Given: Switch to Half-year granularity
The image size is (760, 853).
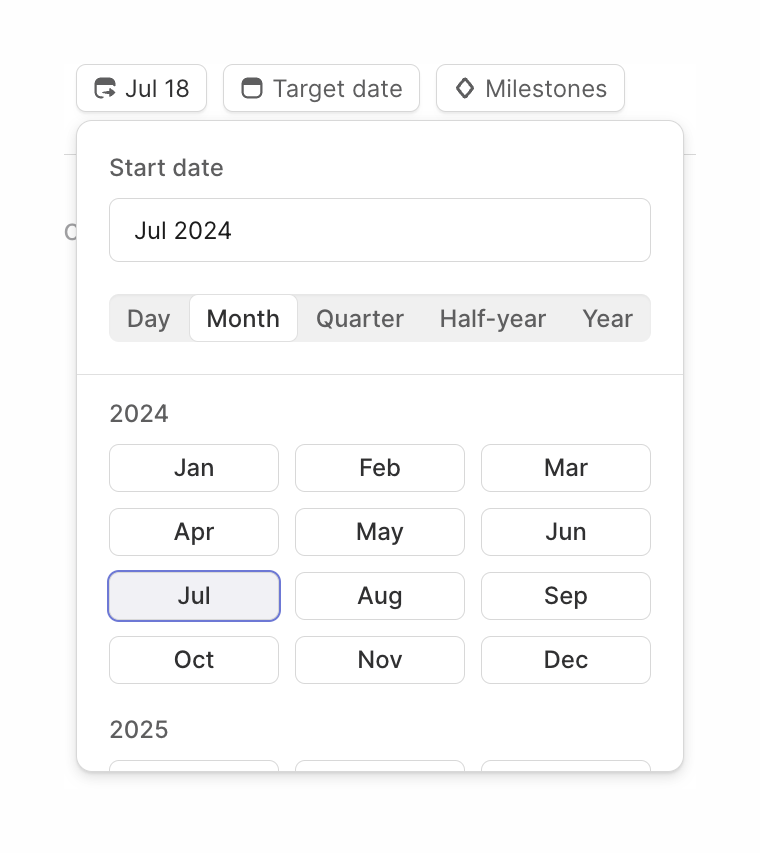Looking at the screenshot, I should pos(492,318).
